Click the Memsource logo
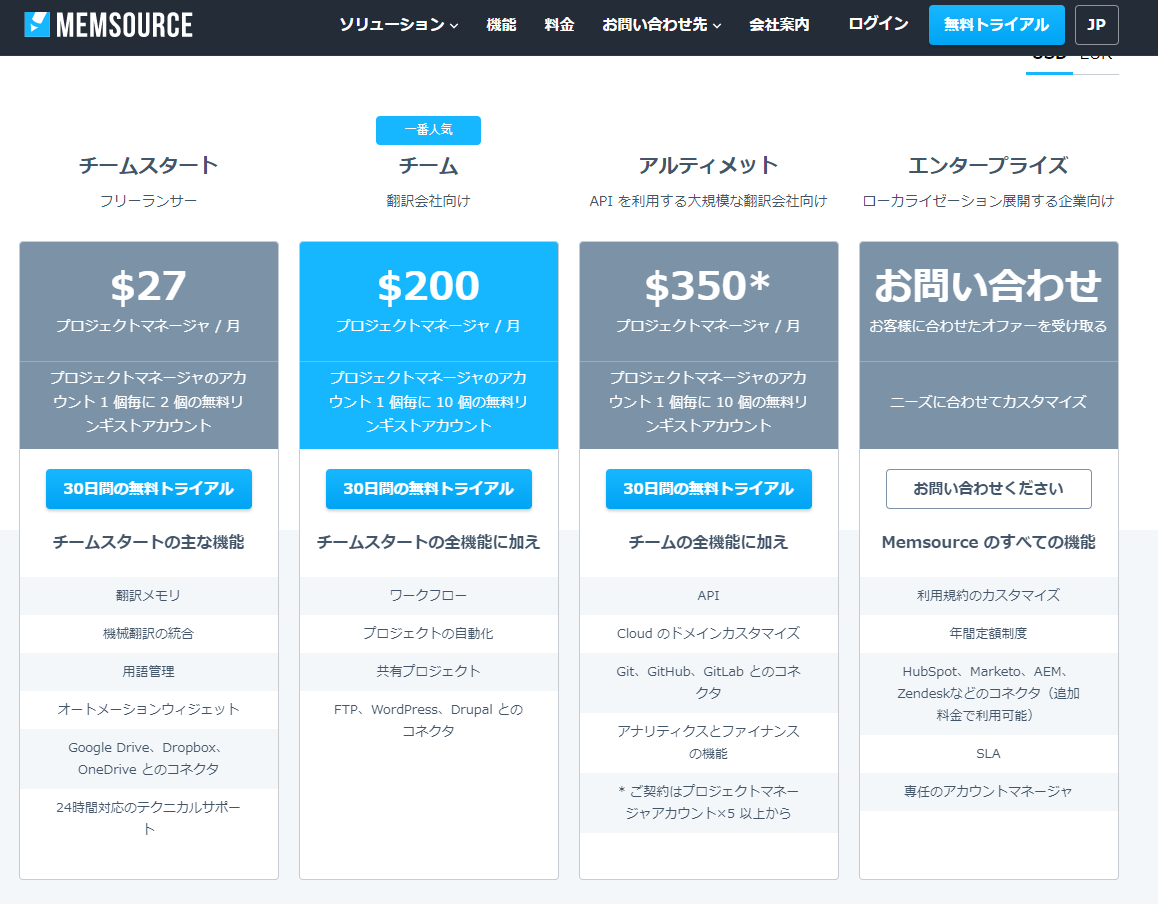 click(x=108, y=25)
